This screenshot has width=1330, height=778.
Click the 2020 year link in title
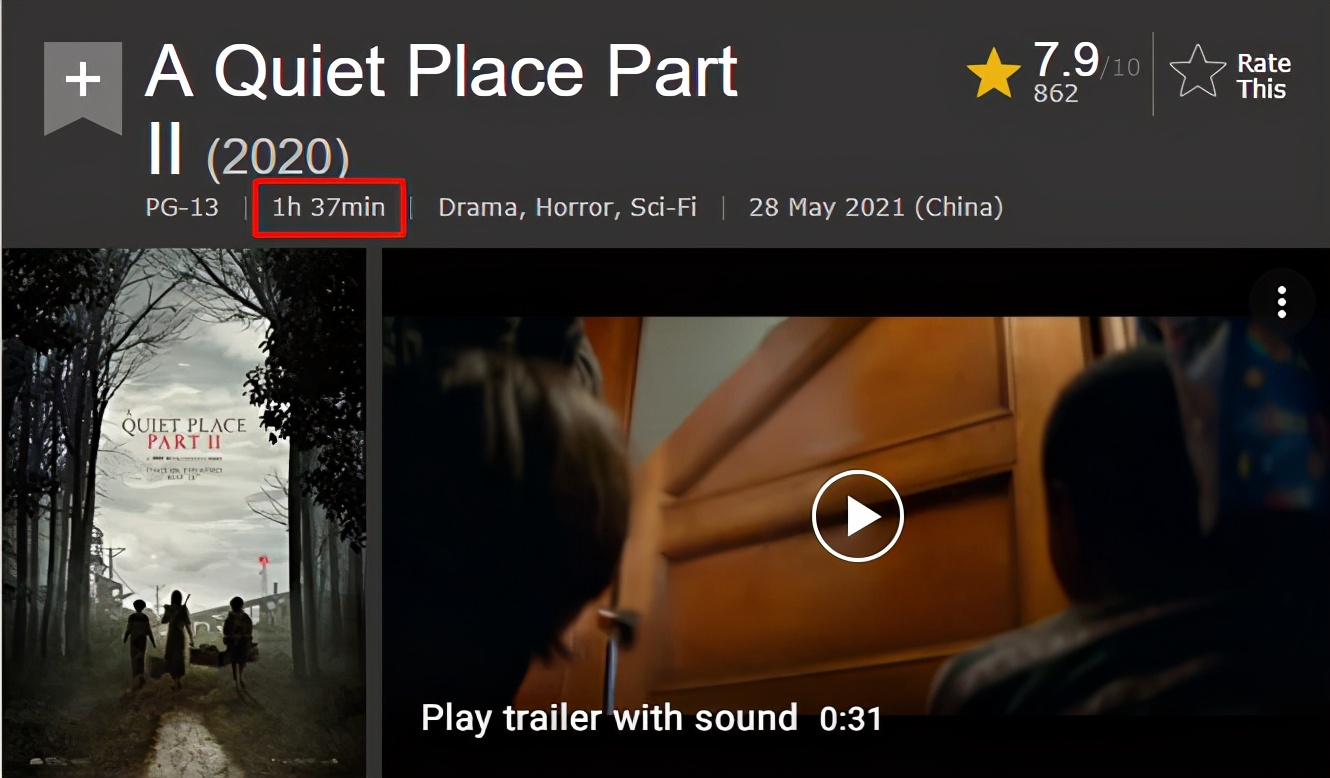coord(278,157)
